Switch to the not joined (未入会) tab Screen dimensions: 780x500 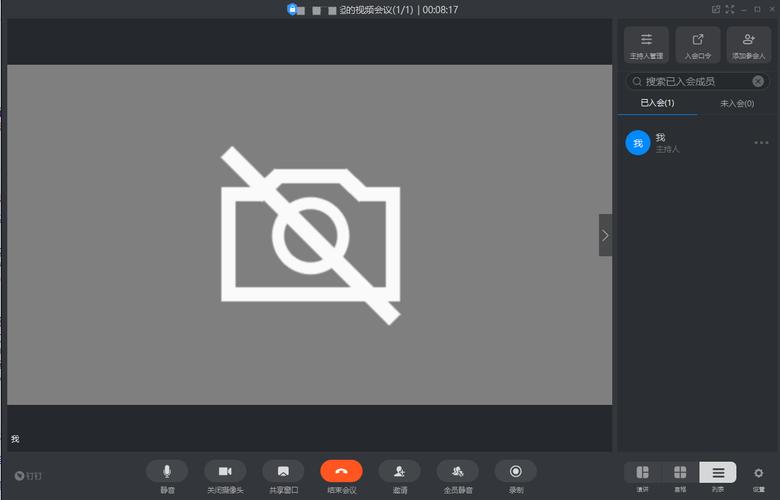point(737,103)
